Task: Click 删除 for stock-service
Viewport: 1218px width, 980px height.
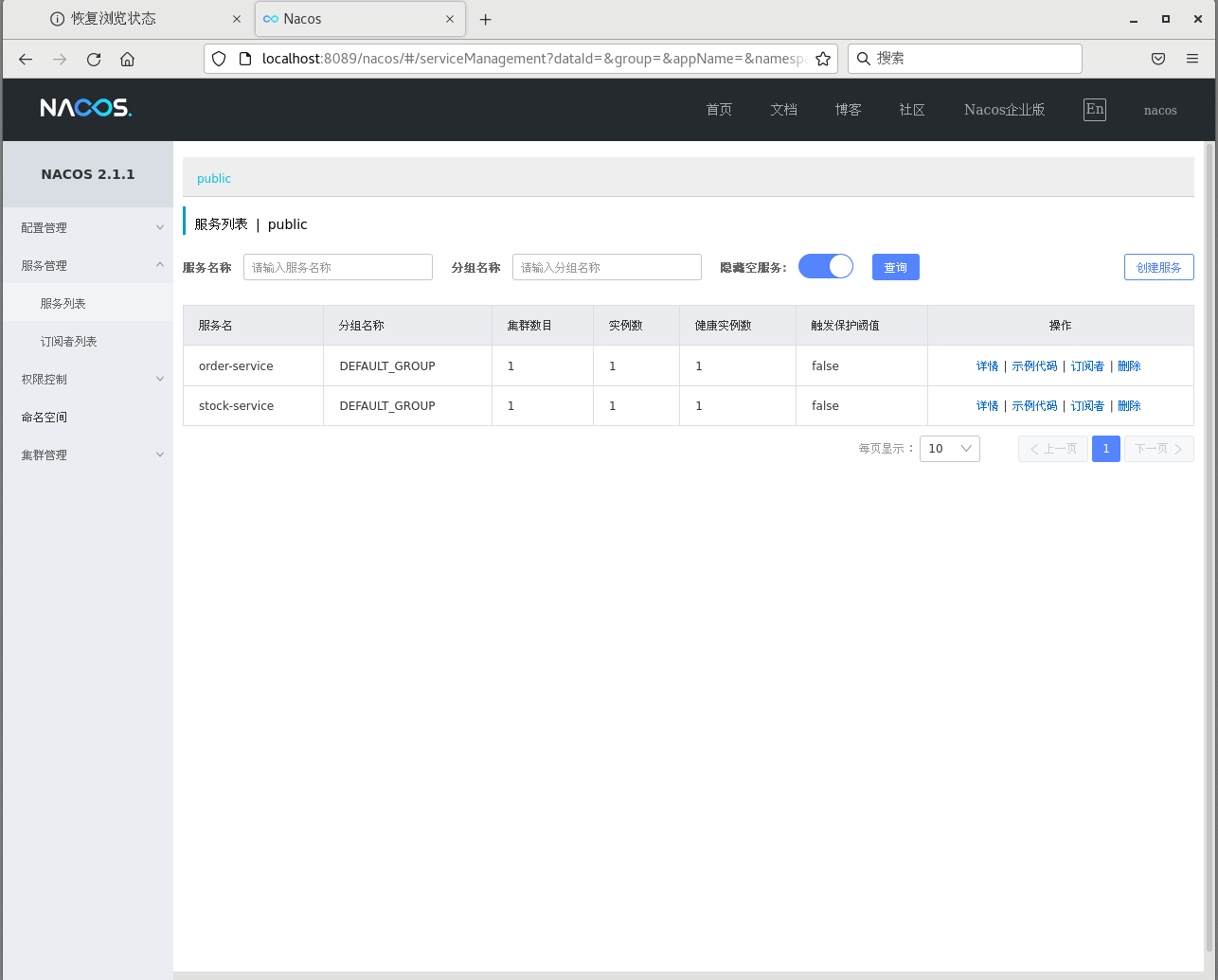Action: [x=1129, y=405]
